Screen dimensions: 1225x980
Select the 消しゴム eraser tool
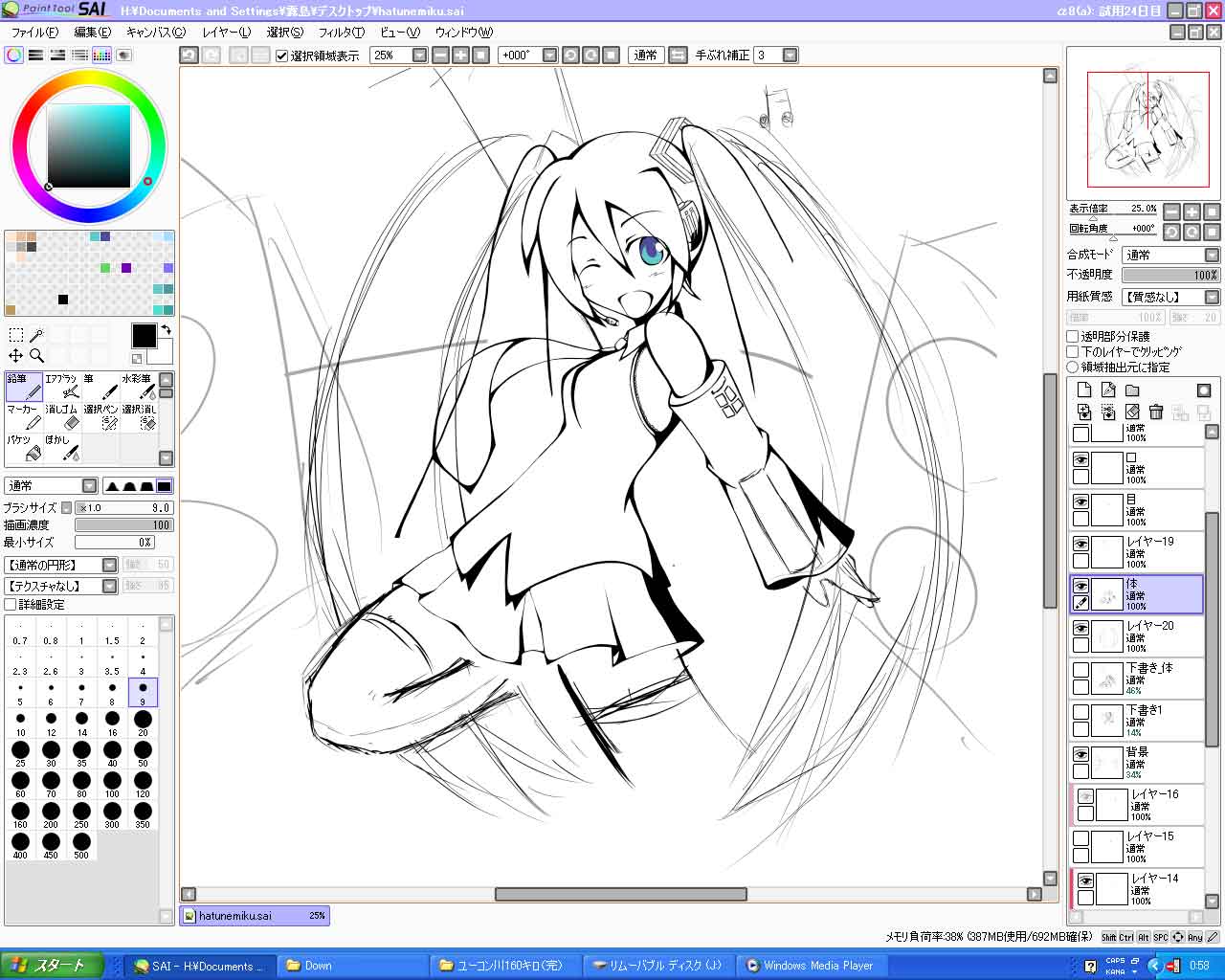62,417
